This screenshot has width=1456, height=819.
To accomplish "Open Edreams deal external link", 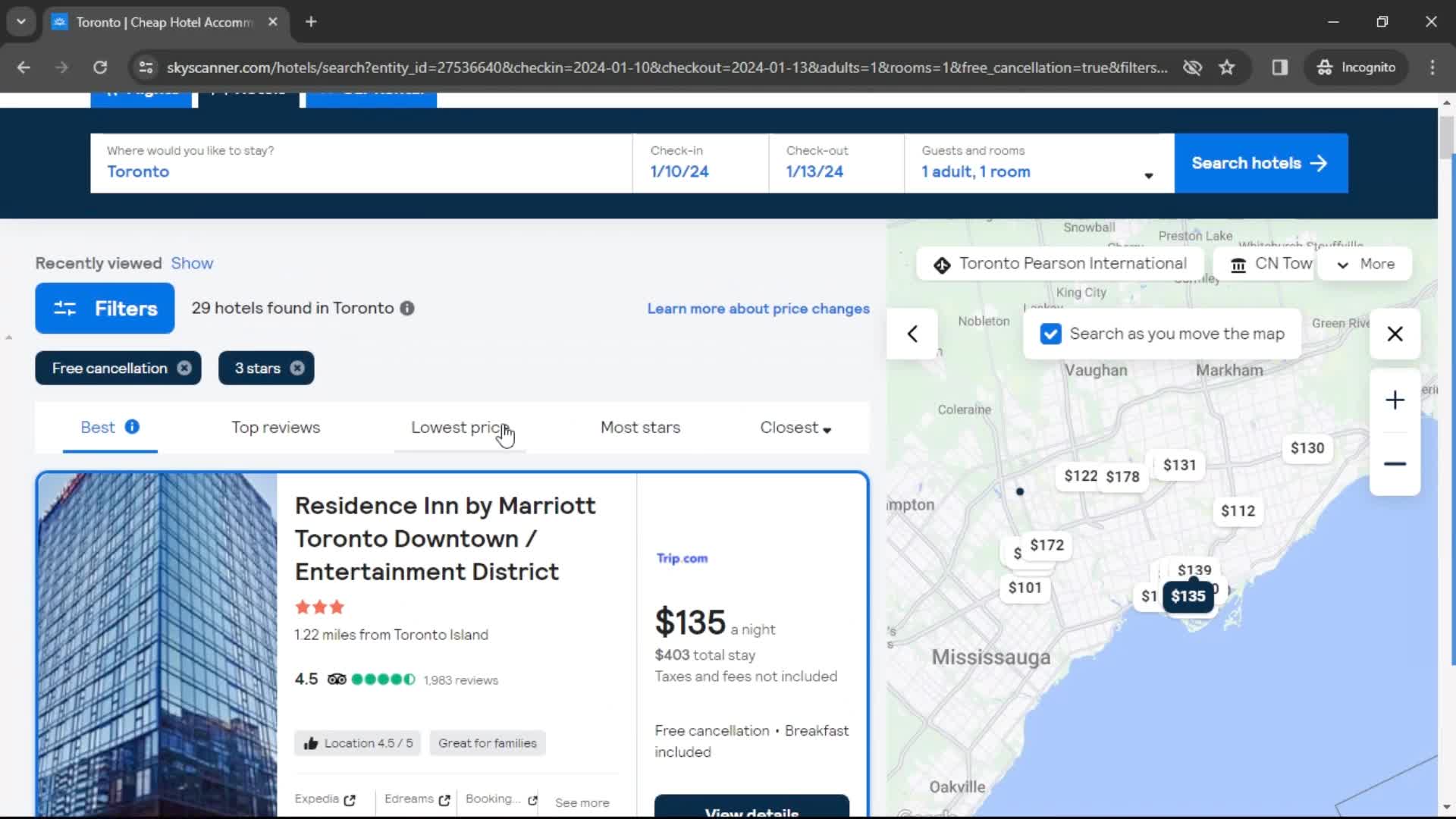I will pyautogui.click(x=417, y=799).
